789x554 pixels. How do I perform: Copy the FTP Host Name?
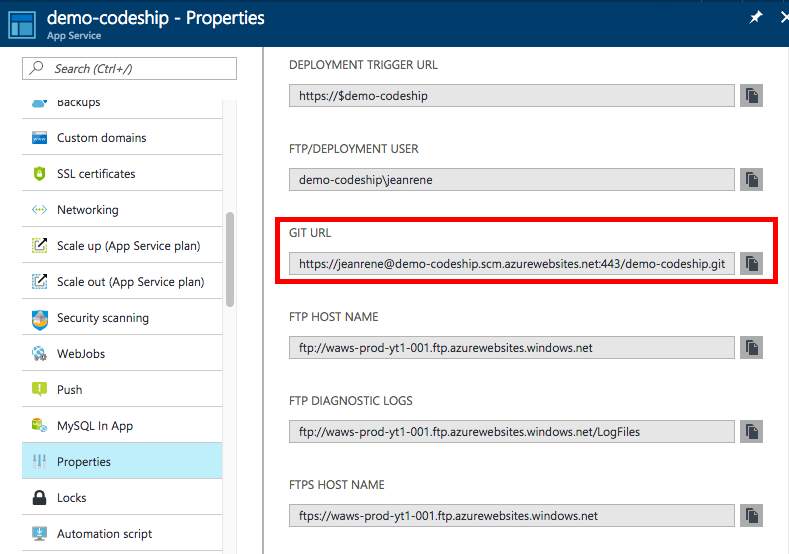[x=751, y=348]
